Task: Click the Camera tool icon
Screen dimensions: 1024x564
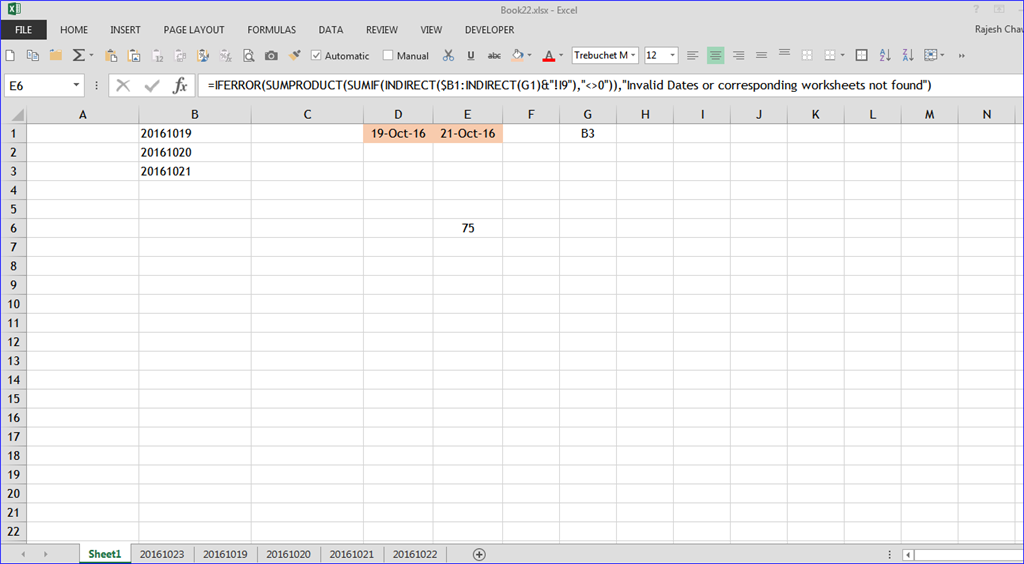Action: point(271,55)
